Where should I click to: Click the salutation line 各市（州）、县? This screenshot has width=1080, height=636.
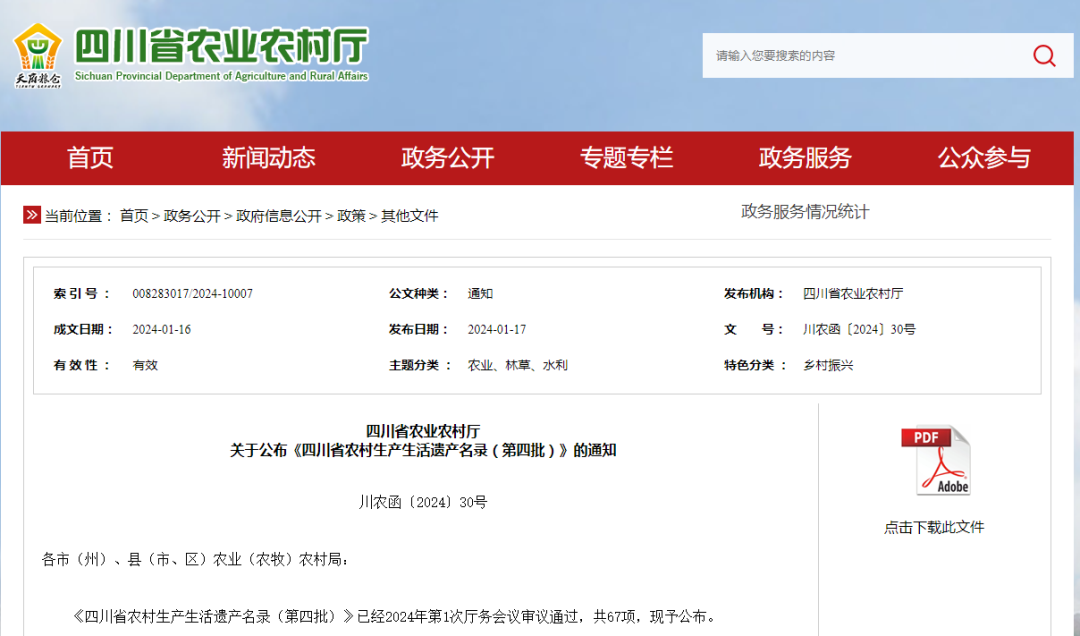click(196, 560)
